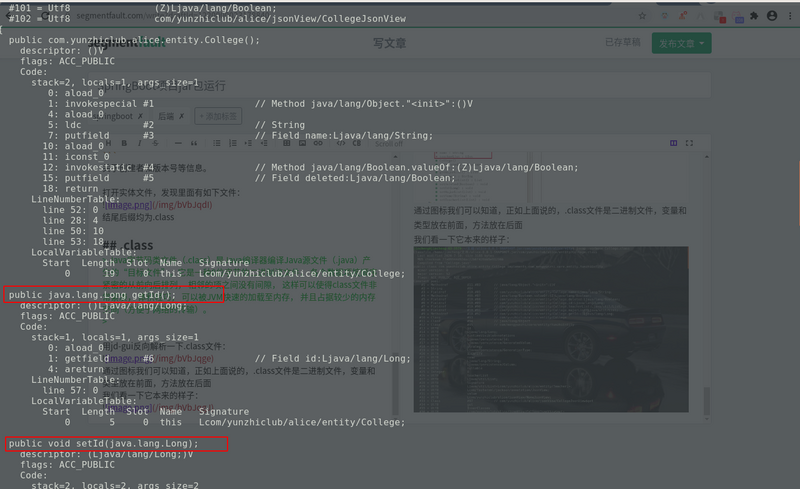Insert link from editor toolbar
Screen dimensions: 800x489
click(x=318, y=143)
